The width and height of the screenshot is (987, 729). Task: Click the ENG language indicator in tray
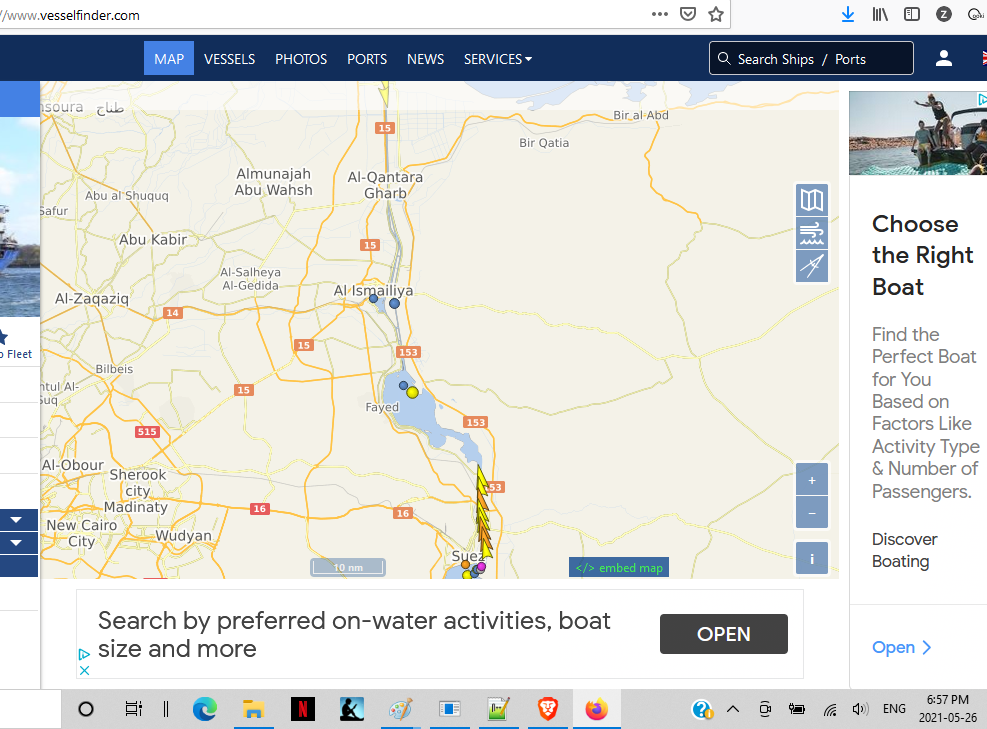pos(894,709)
